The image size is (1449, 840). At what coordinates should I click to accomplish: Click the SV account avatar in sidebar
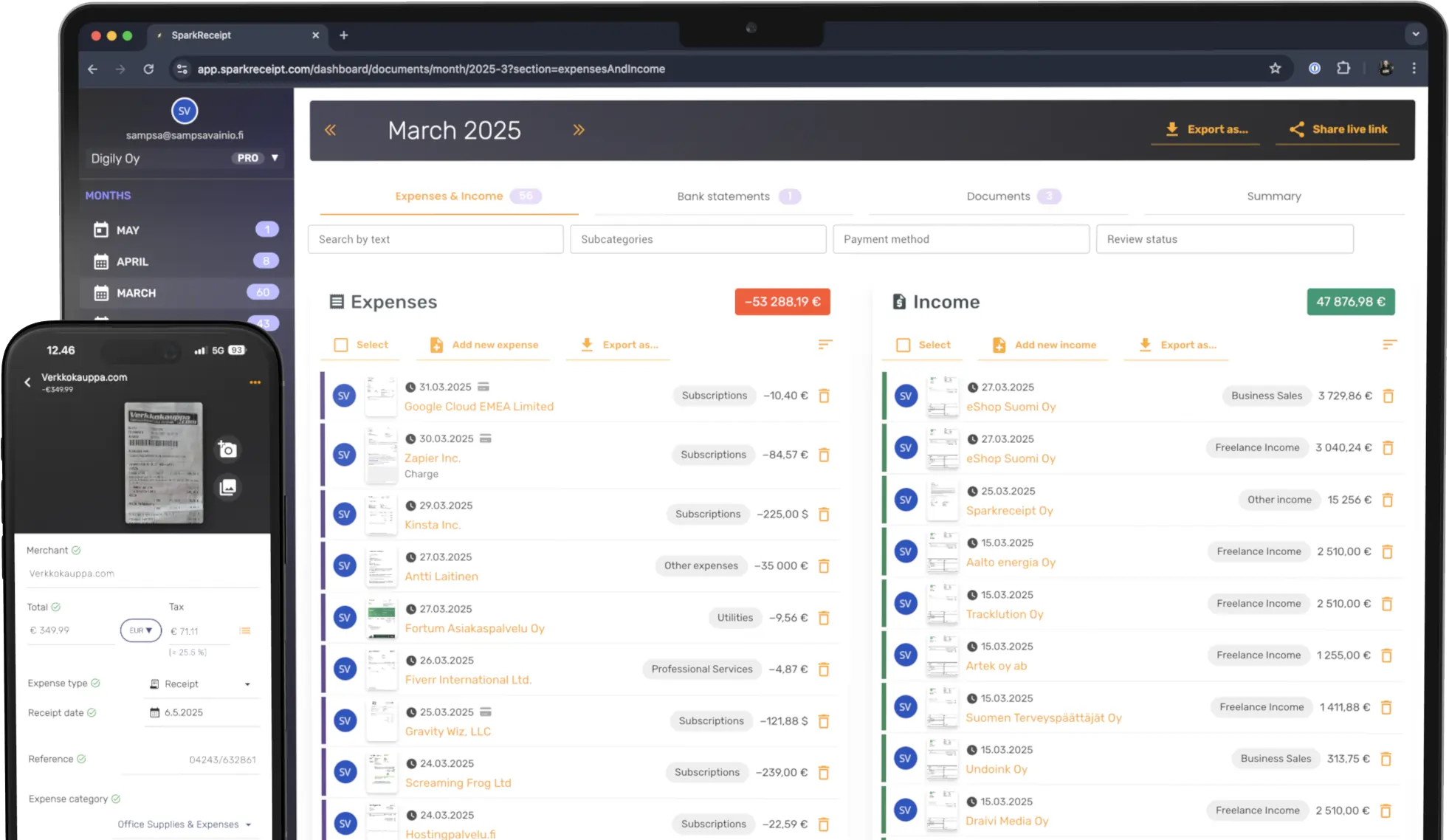click(x=185, y=111)
